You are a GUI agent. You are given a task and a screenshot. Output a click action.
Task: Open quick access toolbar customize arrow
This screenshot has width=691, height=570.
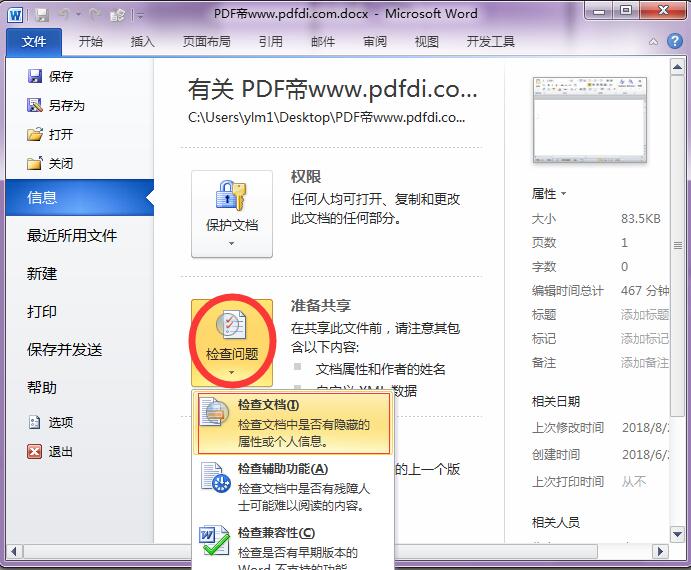(140, 16)
